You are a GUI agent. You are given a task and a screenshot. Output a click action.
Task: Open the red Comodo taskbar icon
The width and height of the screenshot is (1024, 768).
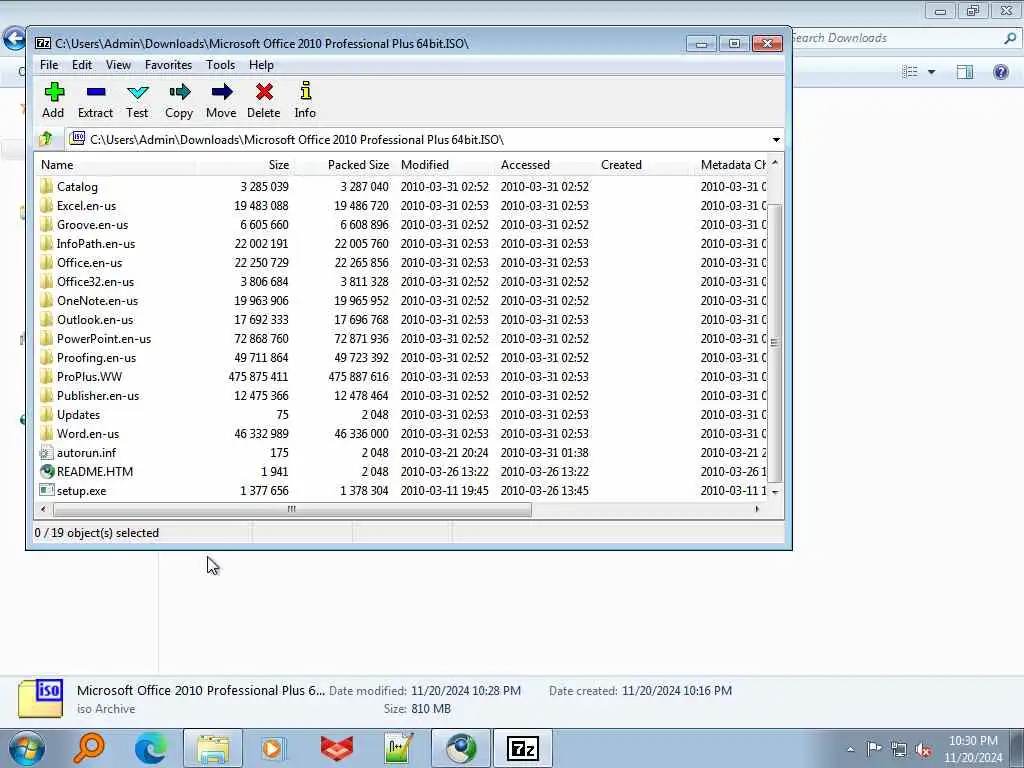tap(337, 748)
